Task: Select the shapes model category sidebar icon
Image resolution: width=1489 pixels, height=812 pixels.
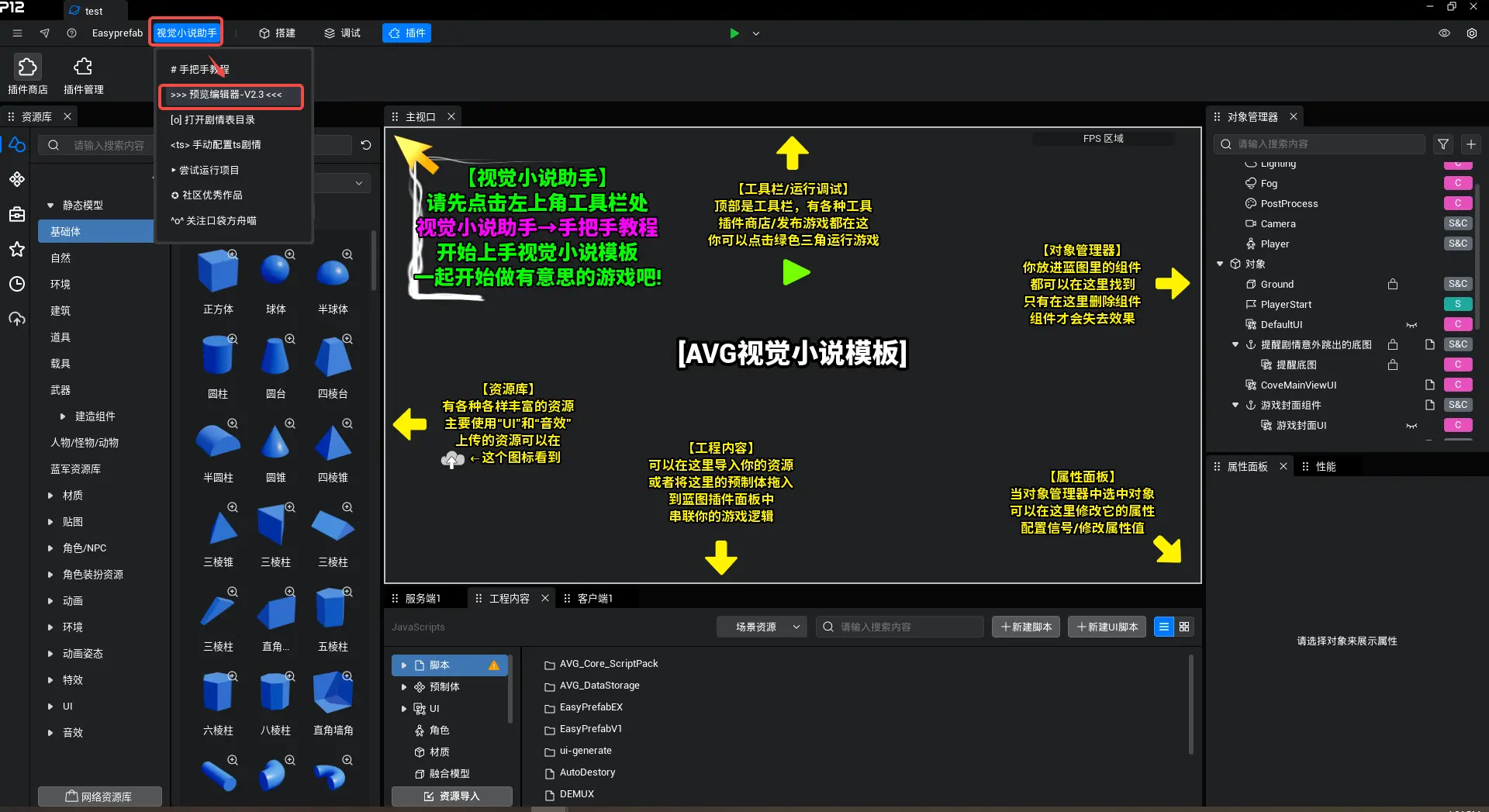Action: [x=17, y=145]
